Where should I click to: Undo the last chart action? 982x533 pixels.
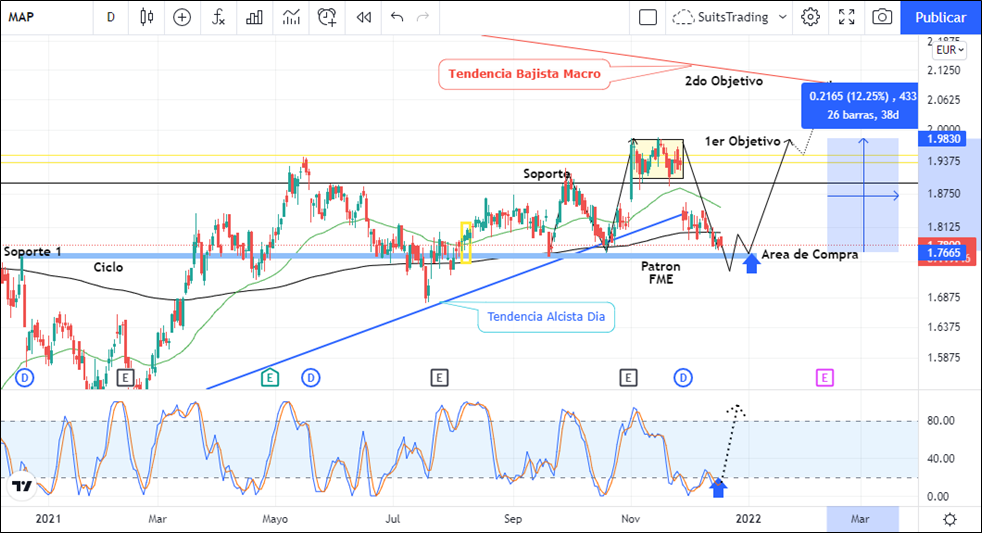point(397,17)
